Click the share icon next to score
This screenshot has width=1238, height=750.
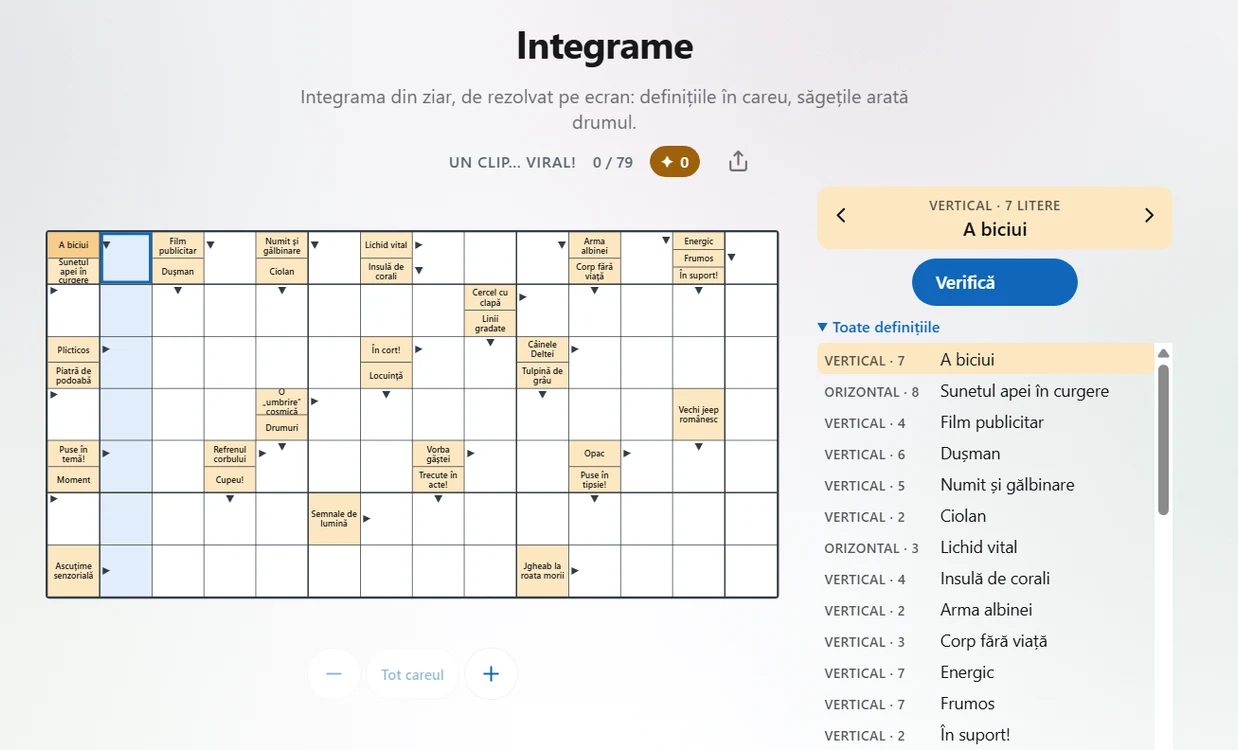738,161
